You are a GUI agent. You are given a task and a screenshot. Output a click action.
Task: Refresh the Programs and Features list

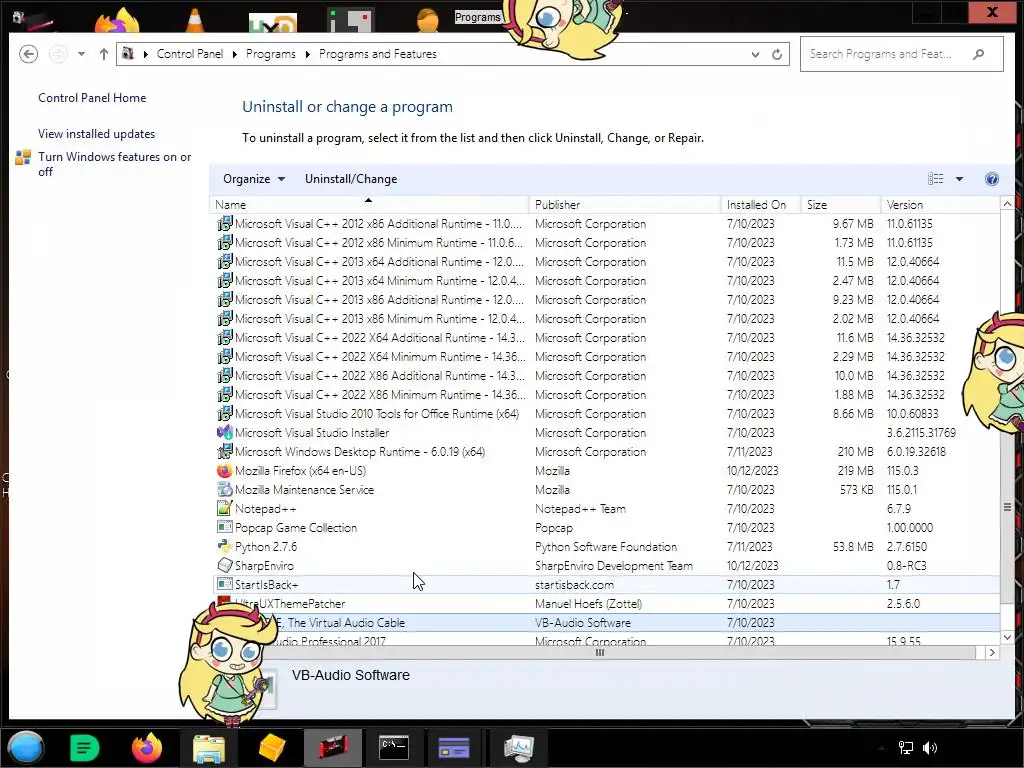click(x=776, y=54)
